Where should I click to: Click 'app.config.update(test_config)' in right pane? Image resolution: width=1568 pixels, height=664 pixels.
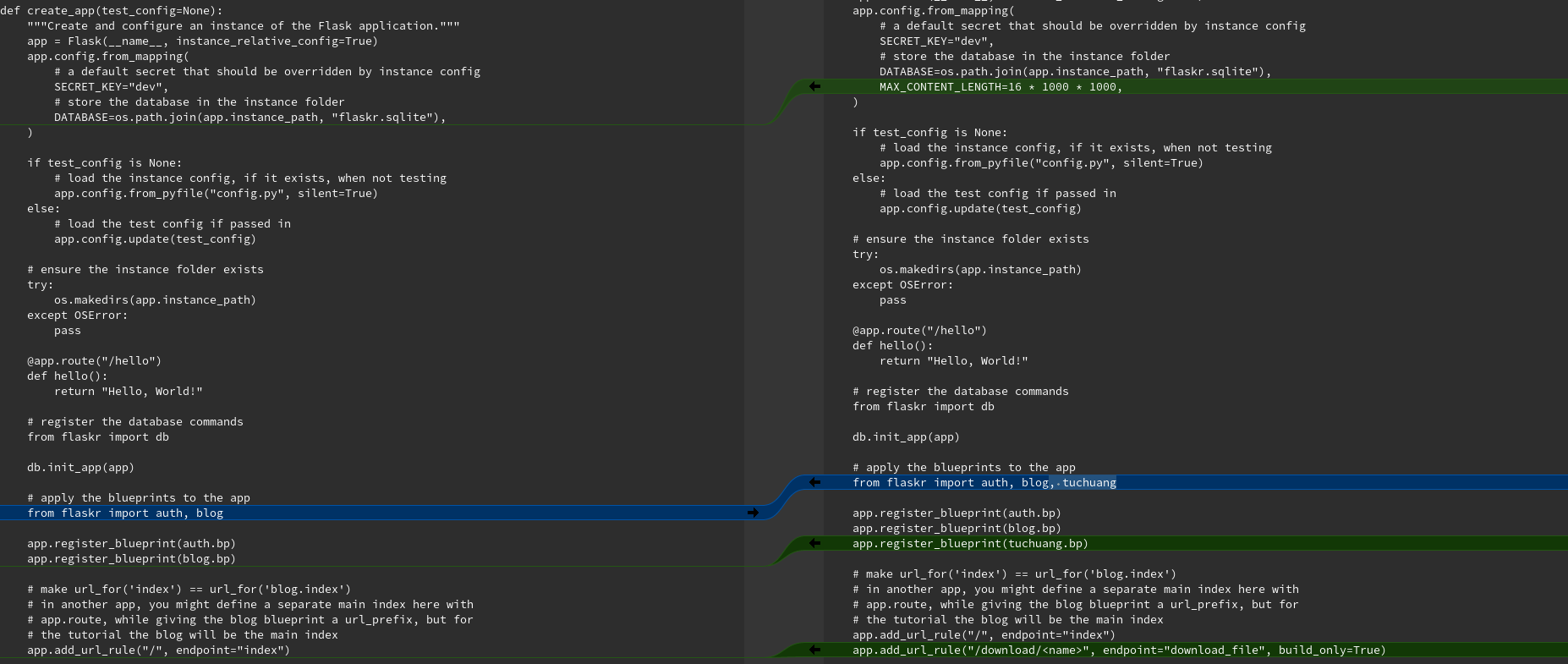click(981, 208)
